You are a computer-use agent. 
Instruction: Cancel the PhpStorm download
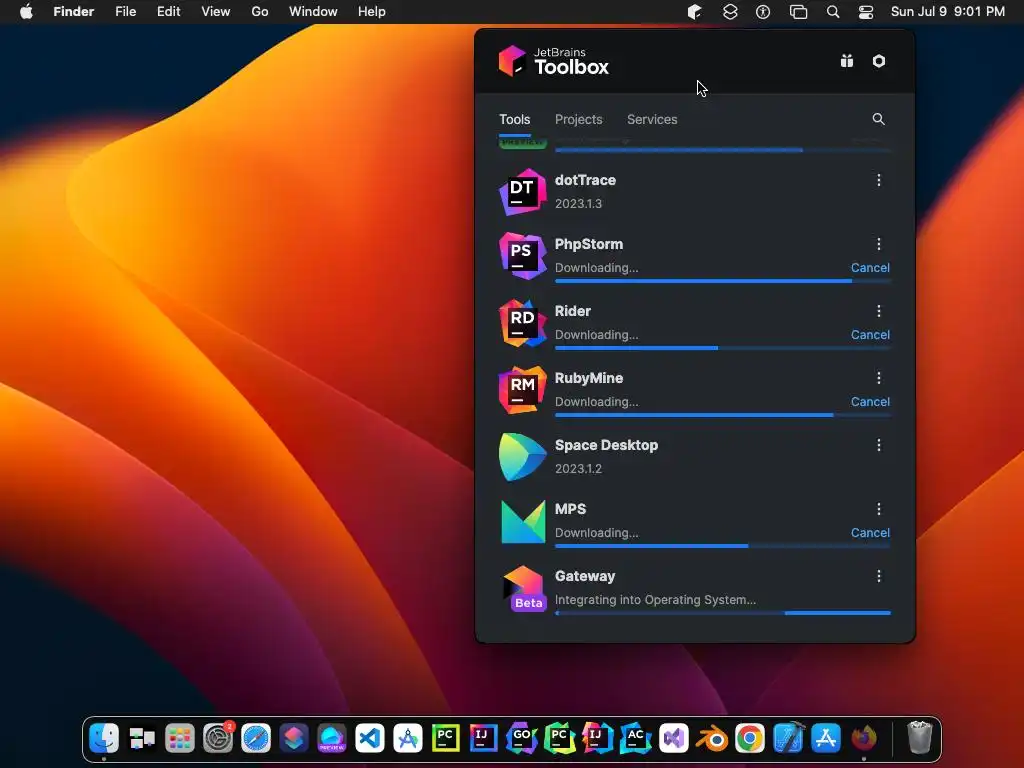click(x=870, y=268)
